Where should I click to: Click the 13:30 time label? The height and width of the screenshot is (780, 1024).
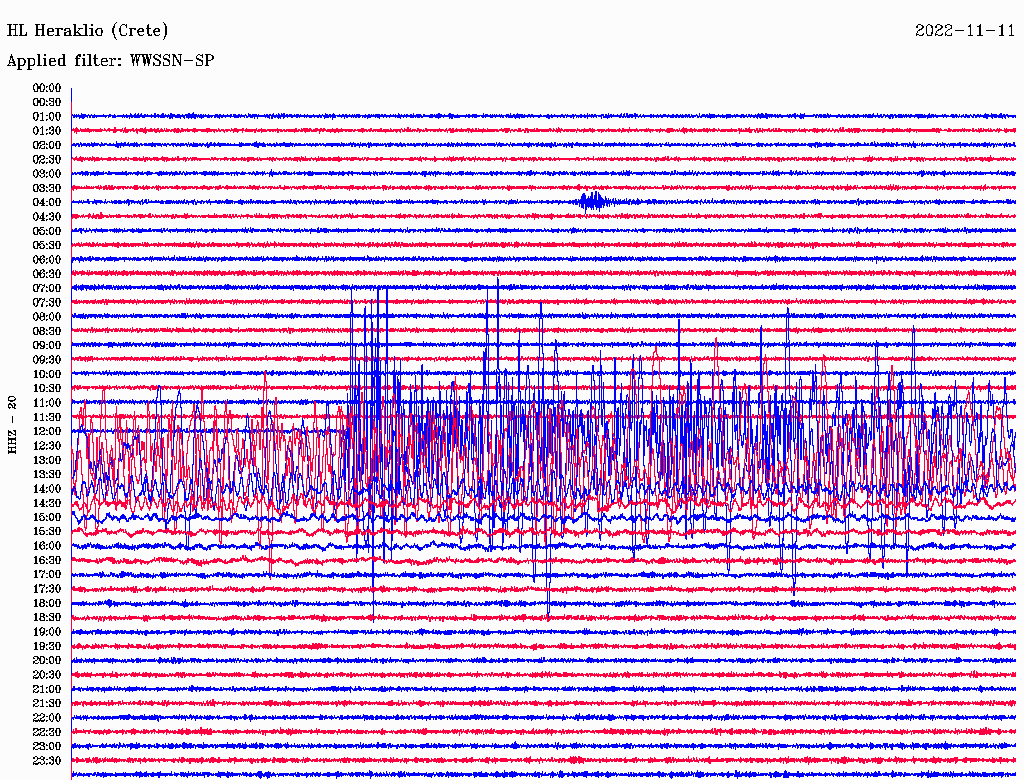coord(47,474)
